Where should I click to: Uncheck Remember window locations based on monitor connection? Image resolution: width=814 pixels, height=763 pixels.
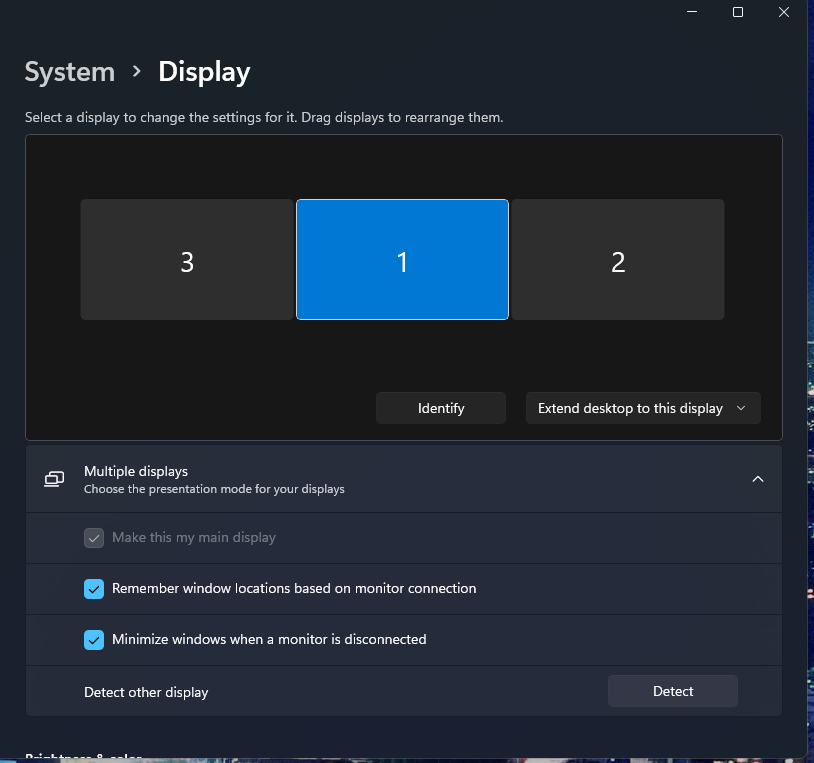tap(93, 589)
